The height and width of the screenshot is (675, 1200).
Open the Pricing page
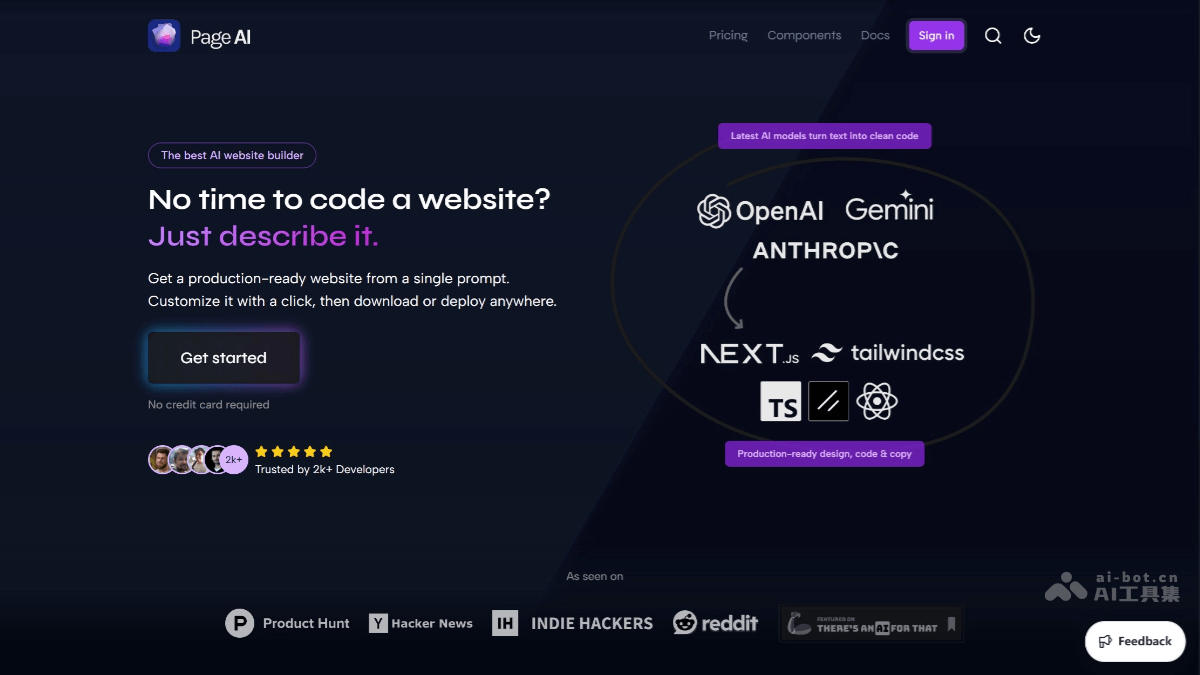tap(727, 35)
